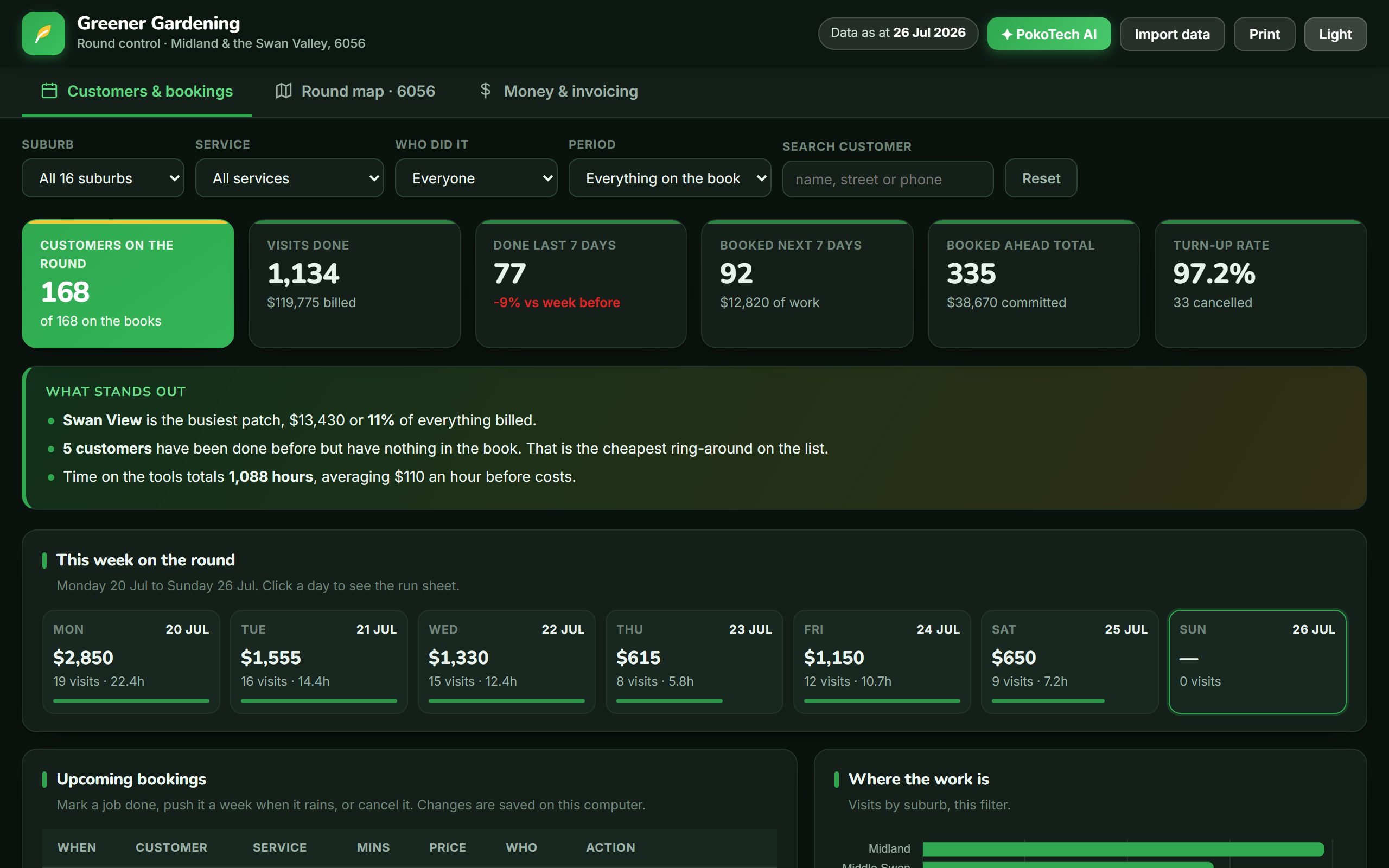1389x868 pixels.
Task: Expand the Everything on the book period dropdown
Action: click(x=669, y=178)
